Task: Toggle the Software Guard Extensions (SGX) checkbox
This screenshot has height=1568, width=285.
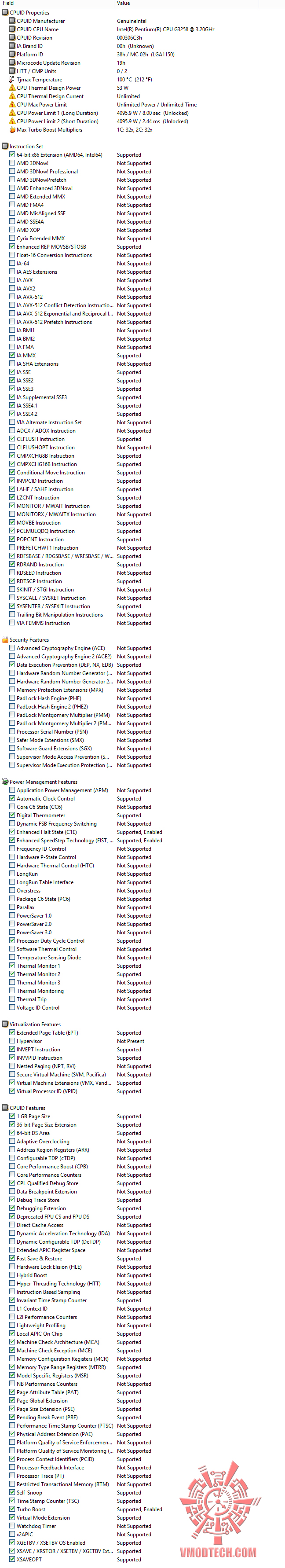Action: tap(12, 748)
